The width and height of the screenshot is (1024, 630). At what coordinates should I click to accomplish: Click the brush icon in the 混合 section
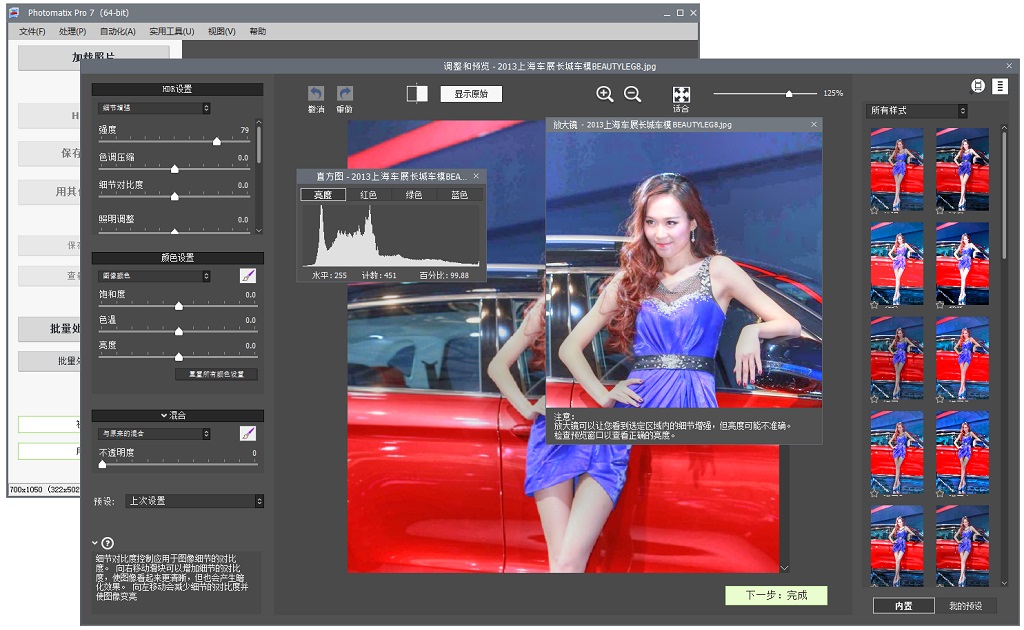(x=248, y=433)
